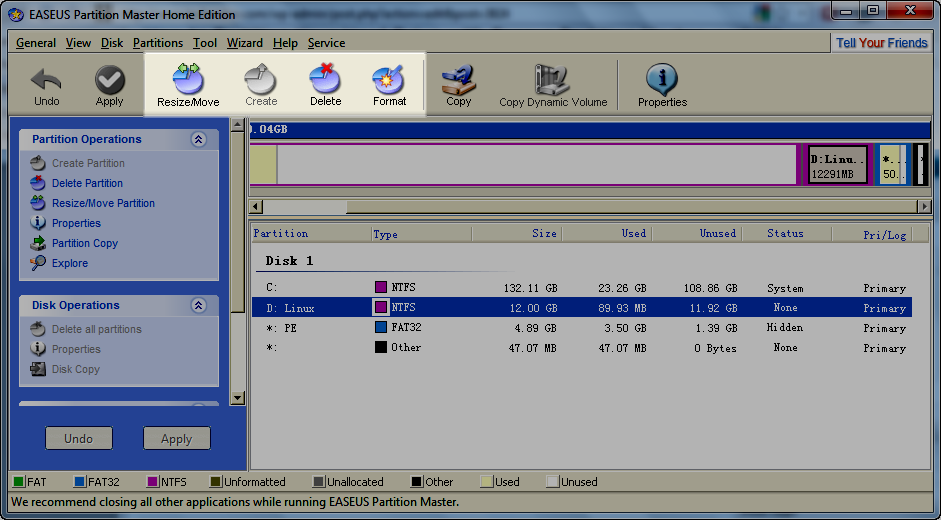Image resolution: width=941 pixels, height=520 pixels.
Task: Click the FAT32 type icon for PE
Action: 380,327
